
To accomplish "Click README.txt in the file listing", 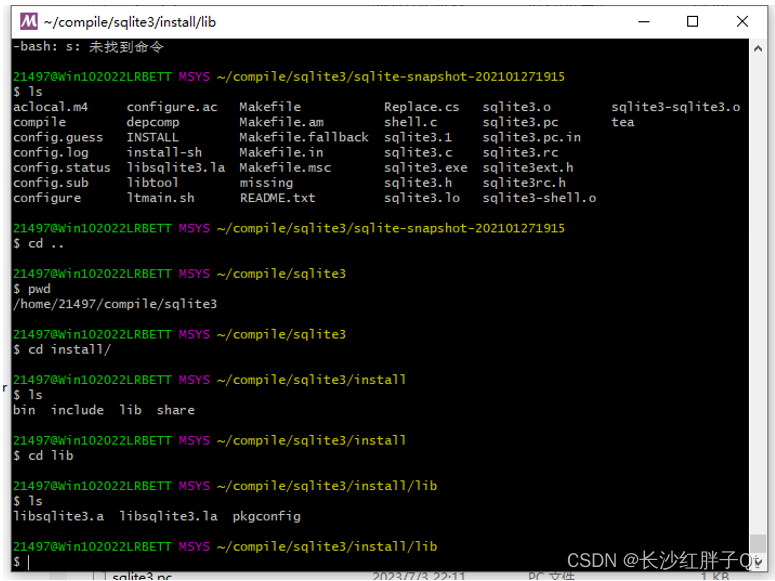I will click(x=277, y=198).
